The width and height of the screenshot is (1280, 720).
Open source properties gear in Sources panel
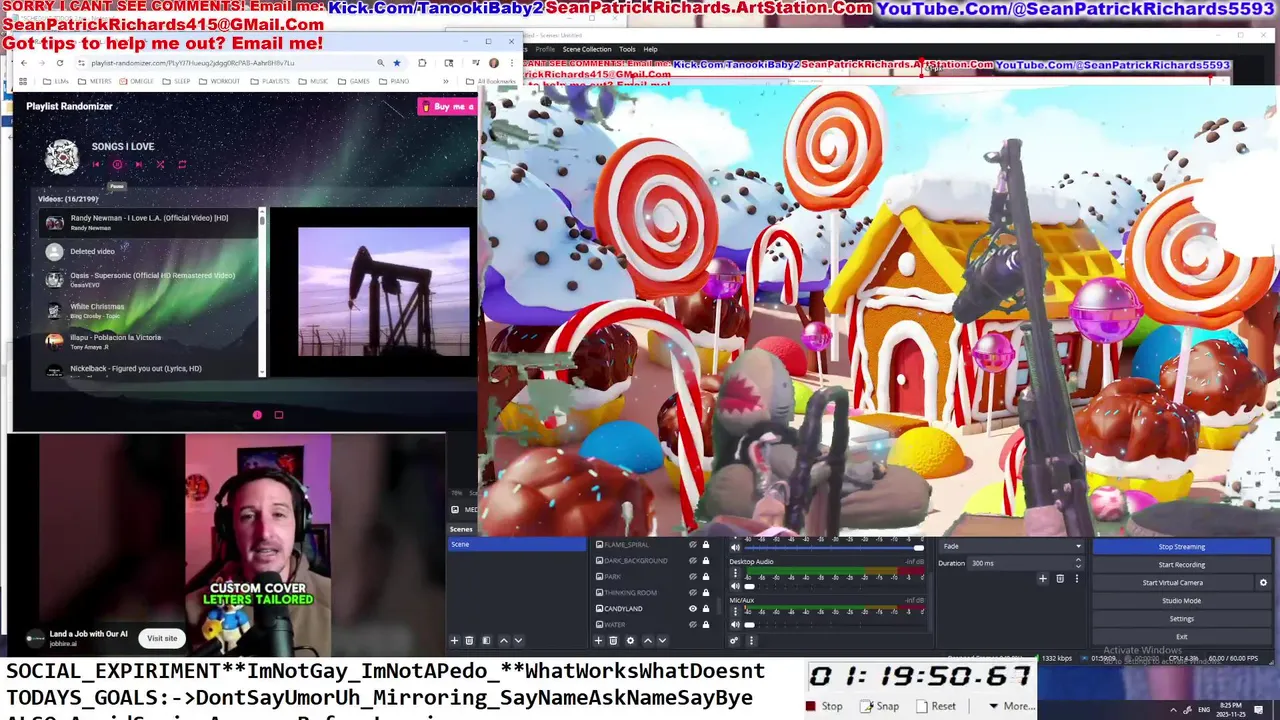630,640
